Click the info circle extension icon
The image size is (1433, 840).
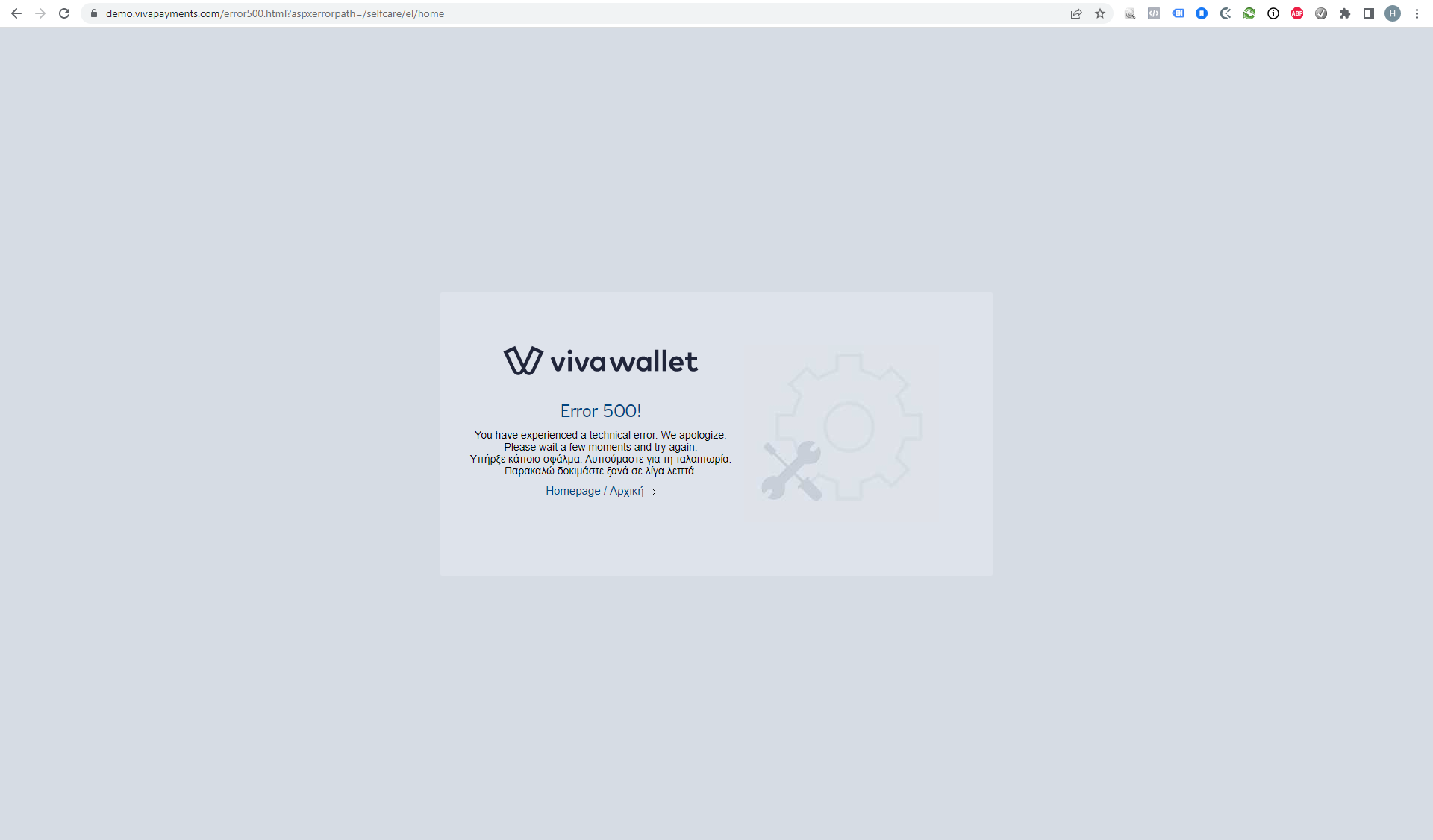1273,13
